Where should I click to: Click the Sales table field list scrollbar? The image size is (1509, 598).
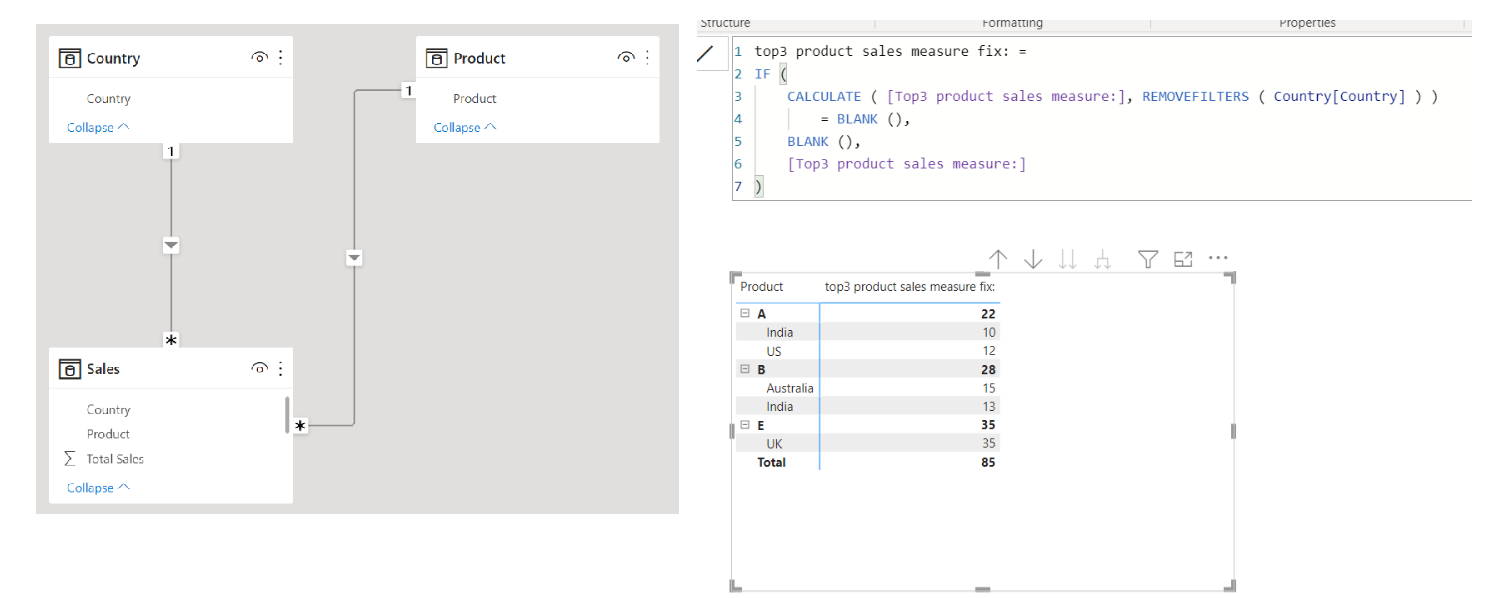[x=287, y=414]
